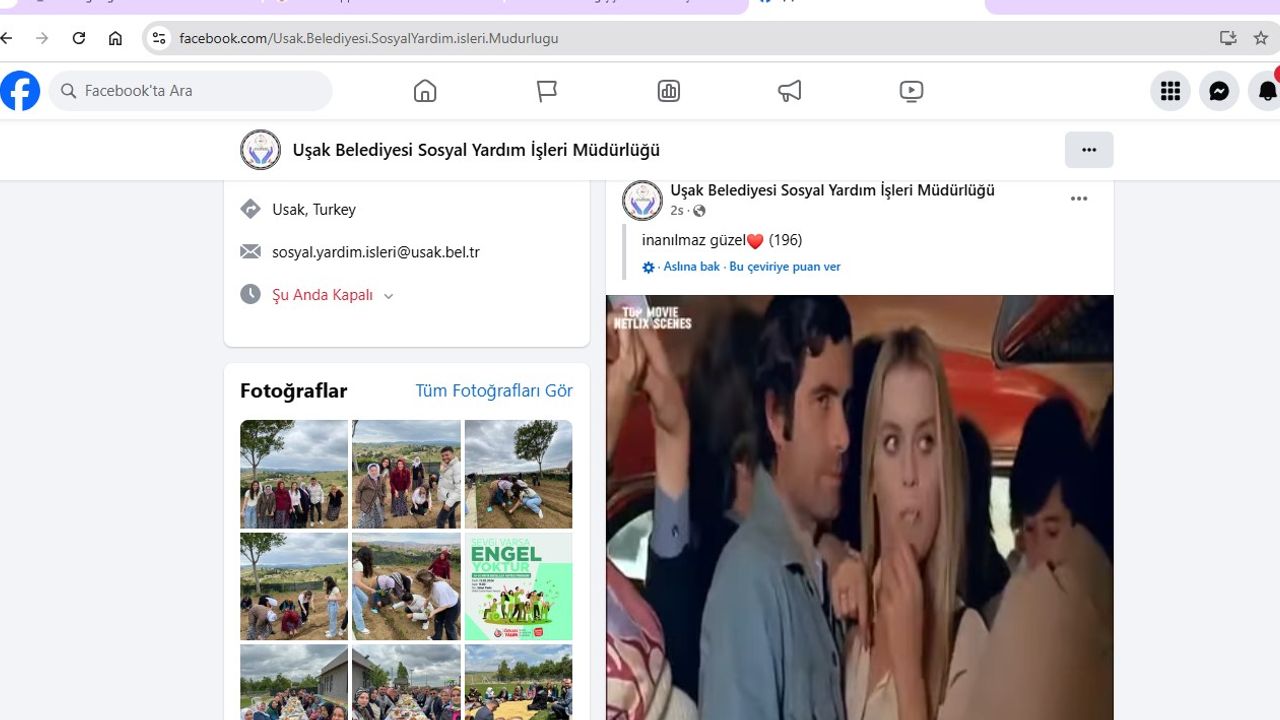This screenshot has width=1280, height=720.
Task: Open the Professional dashboard chart icon
Action: coord(669,91)
